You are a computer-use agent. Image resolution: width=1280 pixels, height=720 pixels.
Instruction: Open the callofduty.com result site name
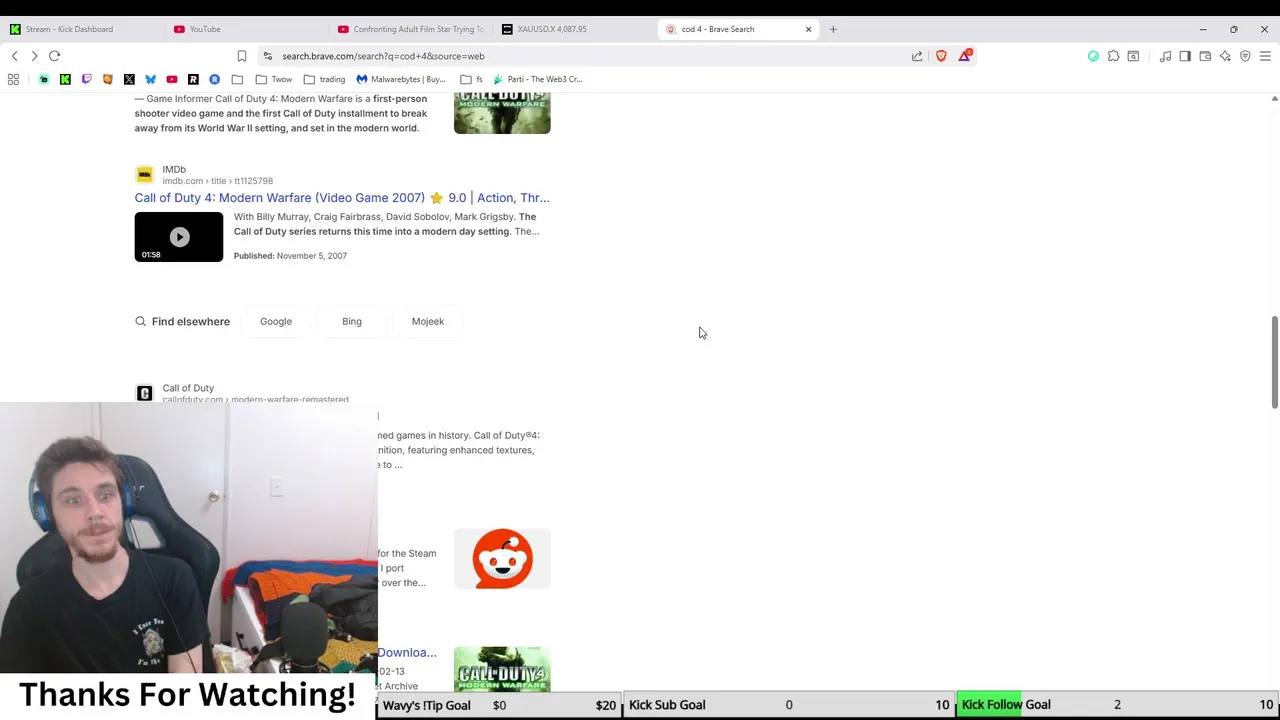[x=188, y=388]
